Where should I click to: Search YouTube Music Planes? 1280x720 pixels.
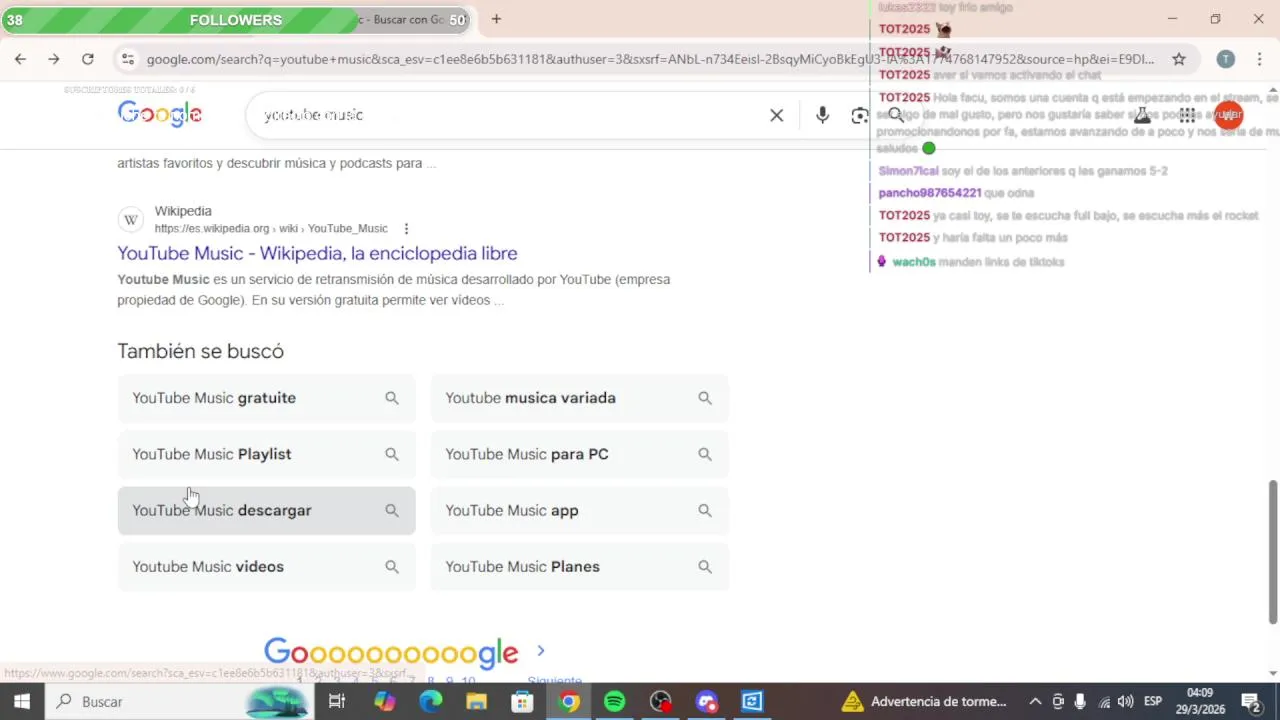tap(580, 566)
